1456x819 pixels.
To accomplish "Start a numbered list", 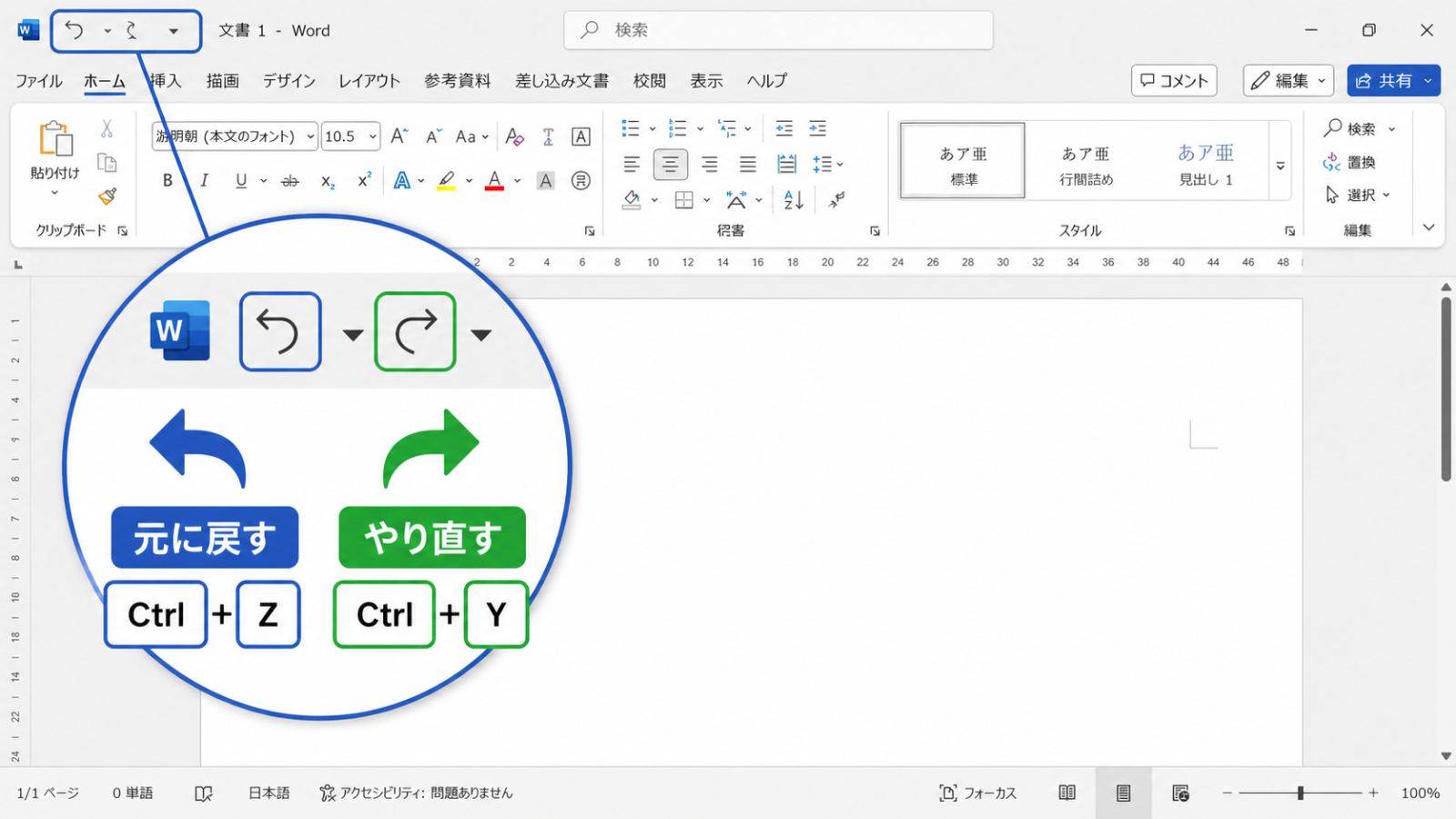I will pos(677,128).
